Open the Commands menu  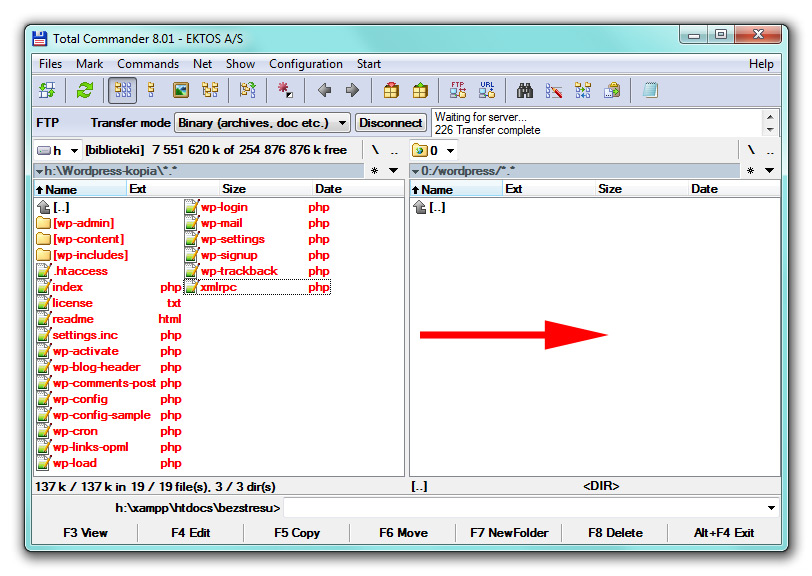(x=148, y=64)
